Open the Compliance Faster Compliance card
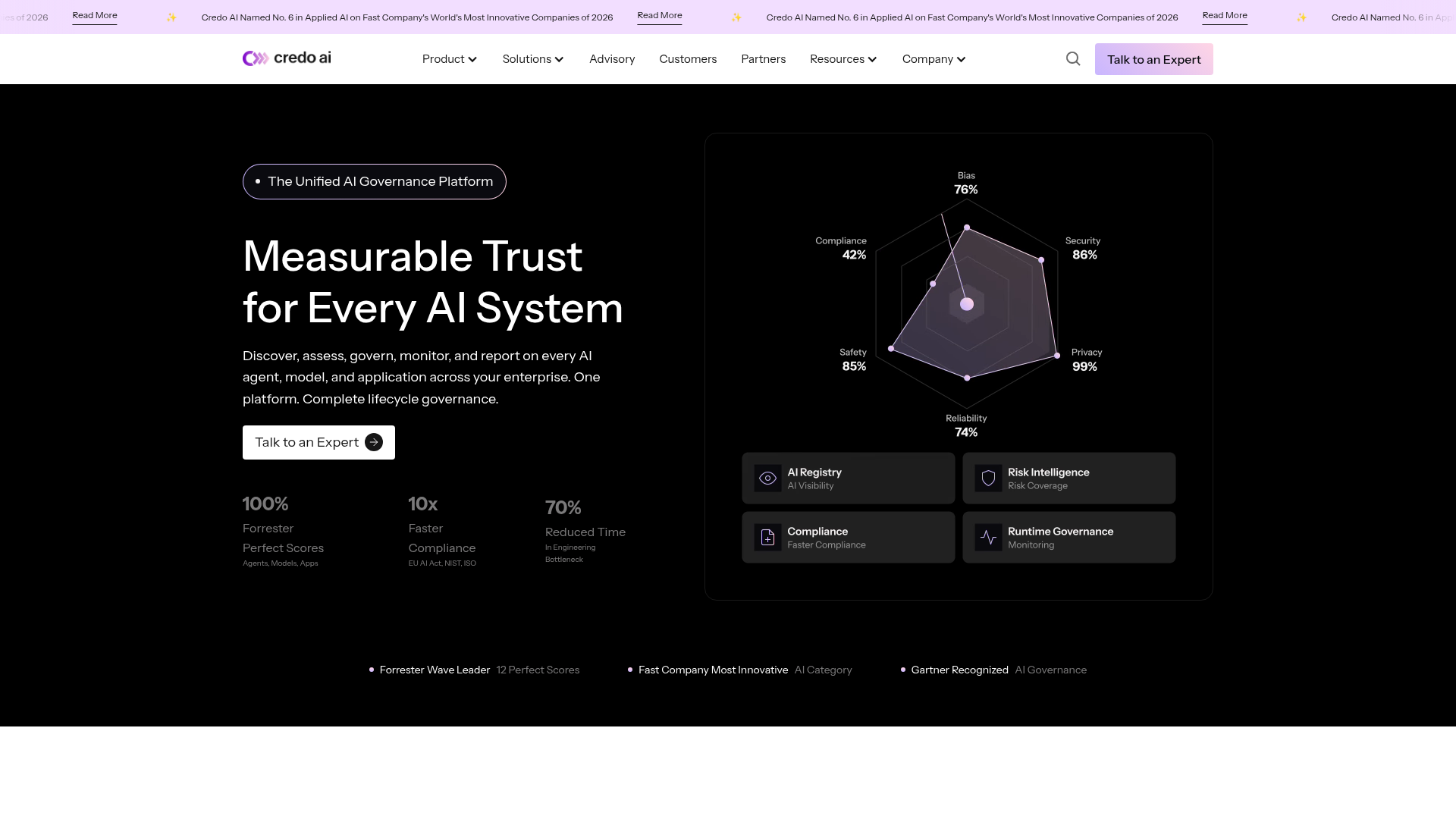This screenshot has width=1456, height=819. pos(849,538)
